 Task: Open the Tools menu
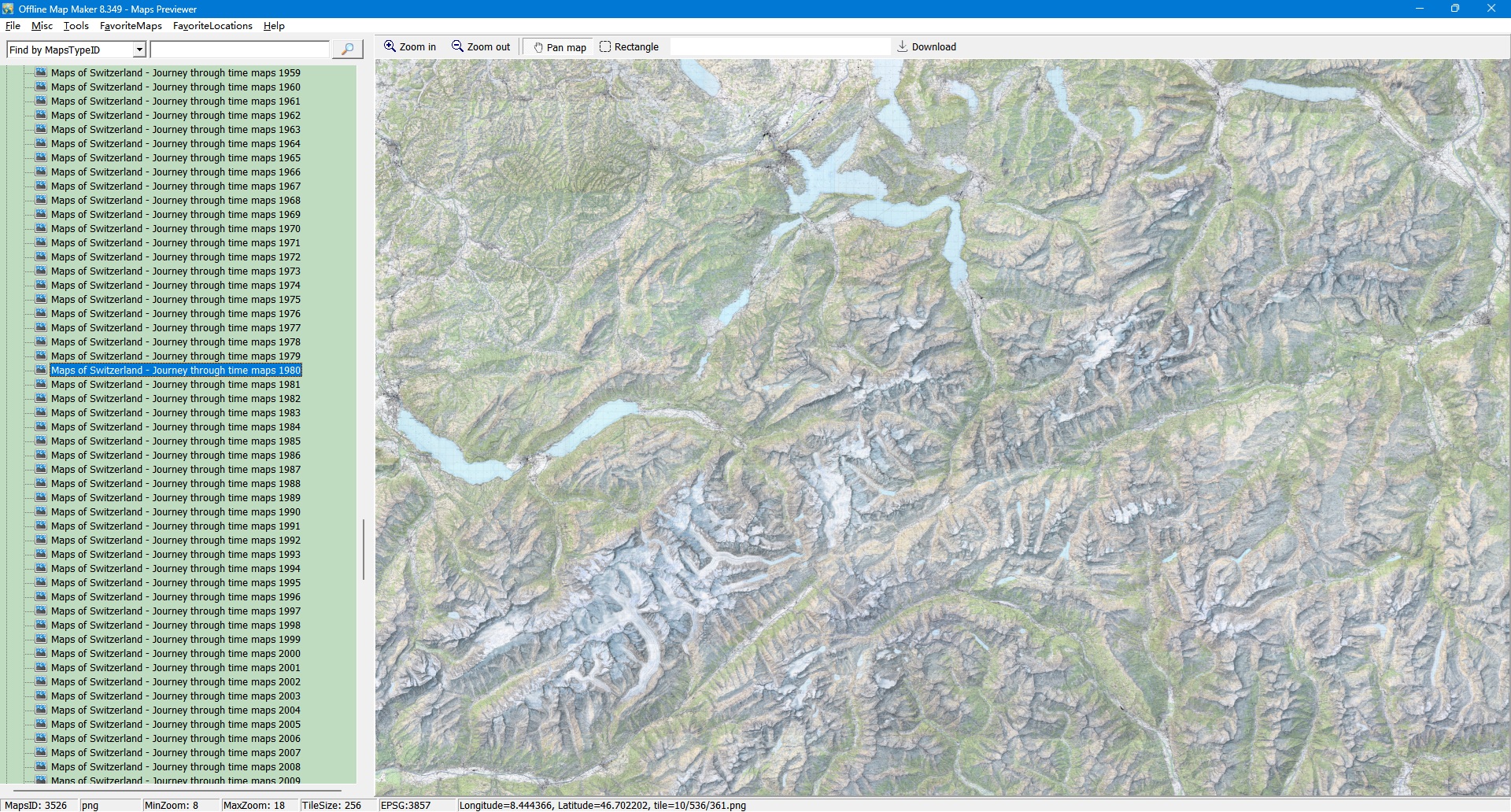[x=76, y=26]
